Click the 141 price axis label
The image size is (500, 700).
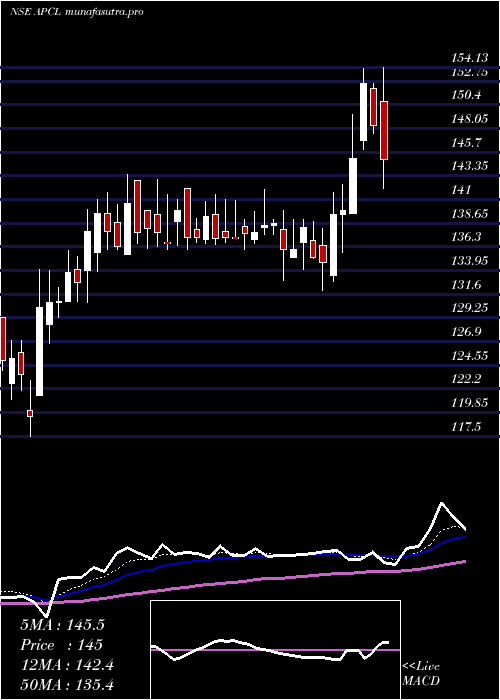pos(461,190)
